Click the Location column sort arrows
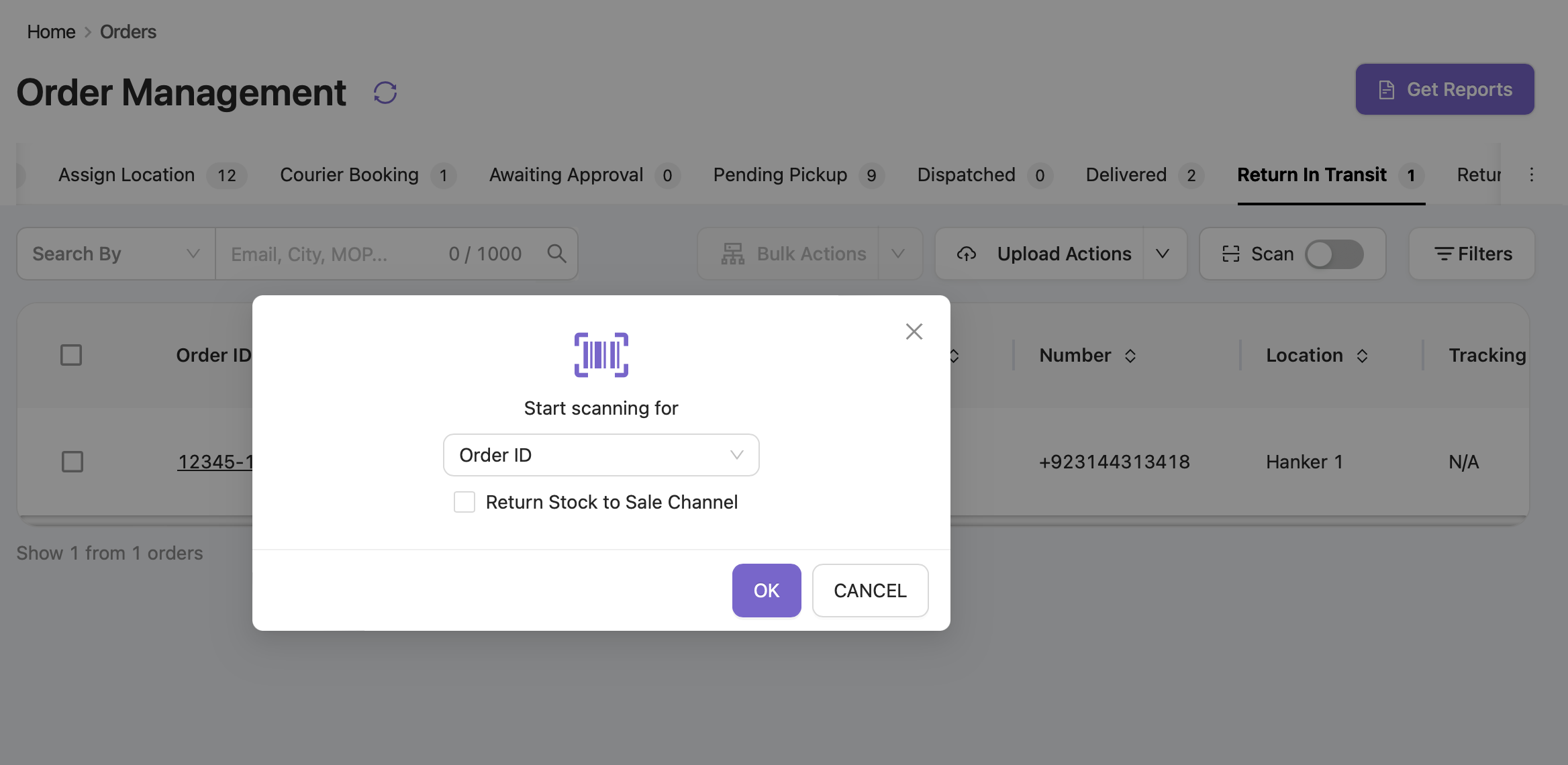This screenshot has height=765, width=1568. (1362, 356)
